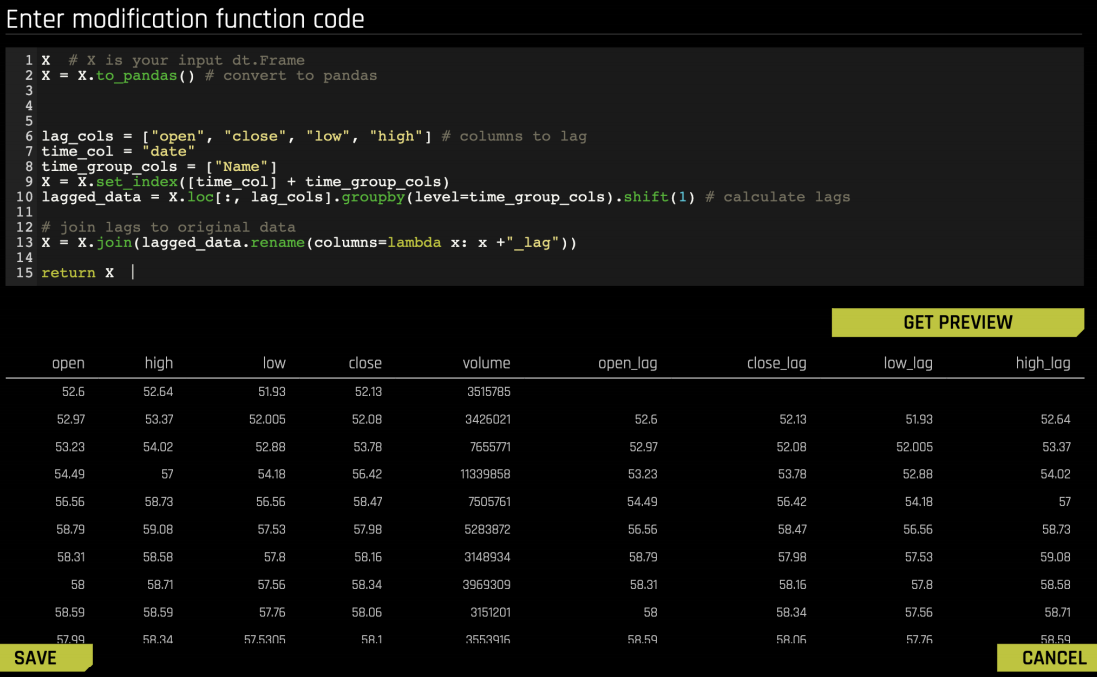Click the dialog title text
The width and height of the screenshot is (1097, 677).
[x=182, y=18]
